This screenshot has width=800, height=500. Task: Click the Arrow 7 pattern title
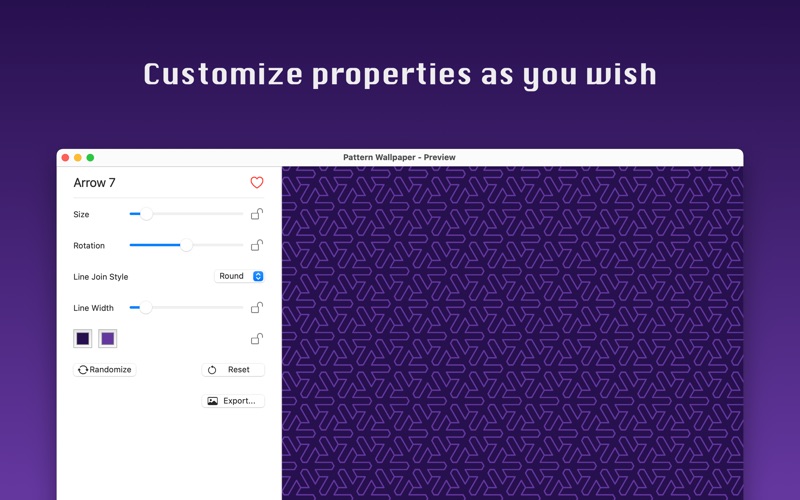tap(94, 183)
